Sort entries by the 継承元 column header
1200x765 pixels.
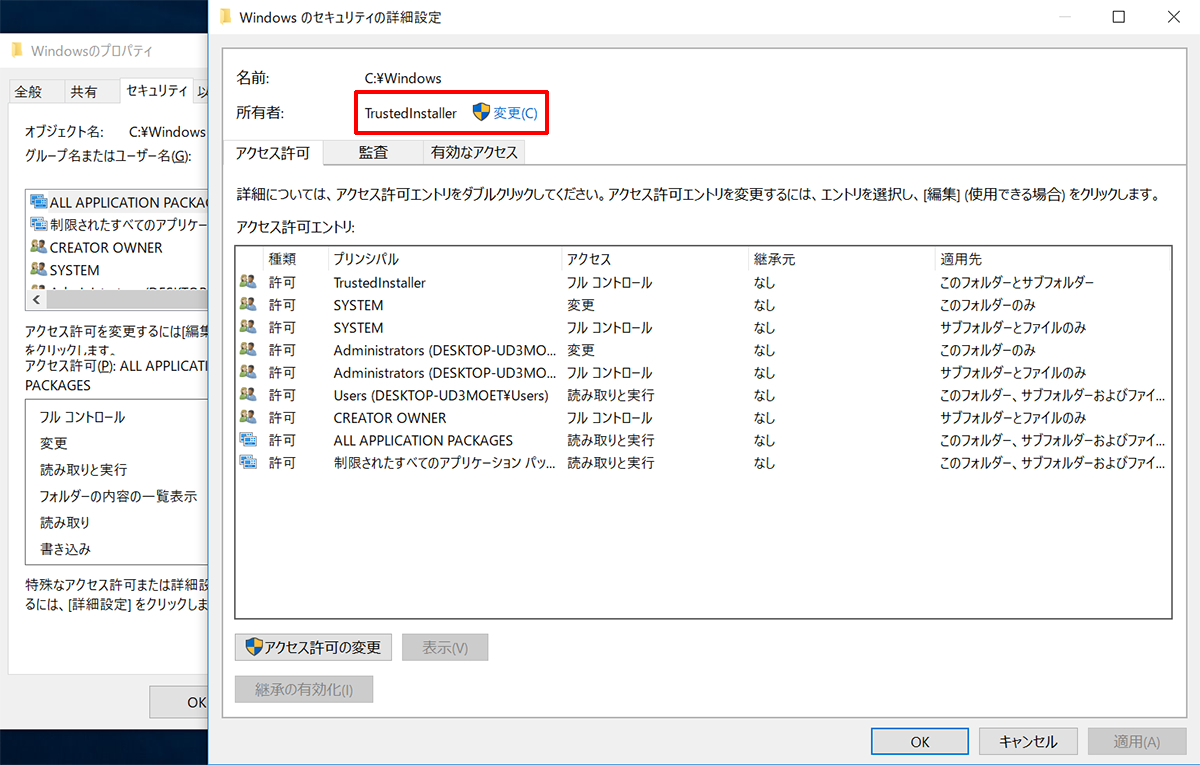pos(842,259)
